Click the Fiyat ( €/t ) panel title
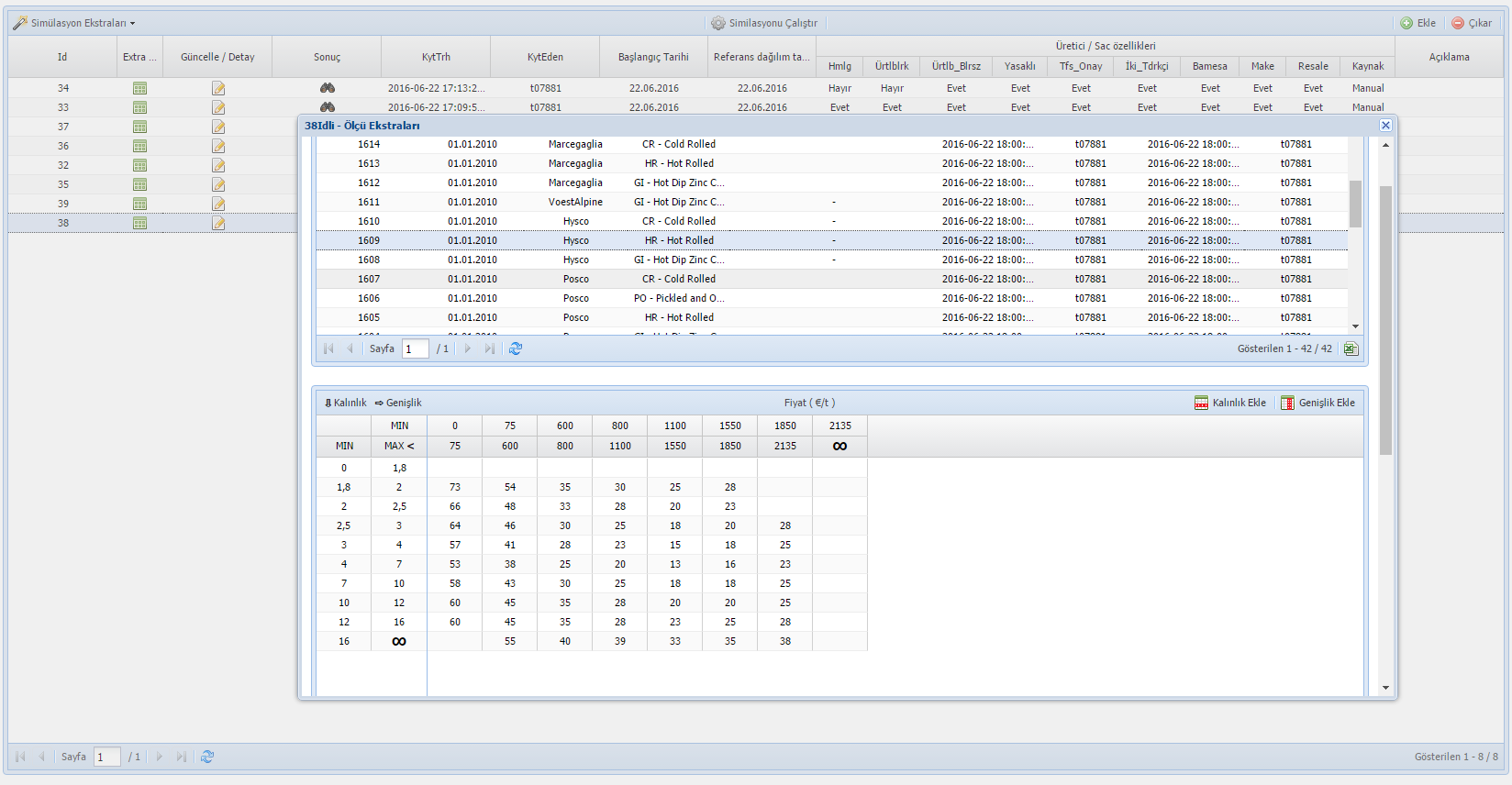Screen dimensions: 1512x785 809,403
